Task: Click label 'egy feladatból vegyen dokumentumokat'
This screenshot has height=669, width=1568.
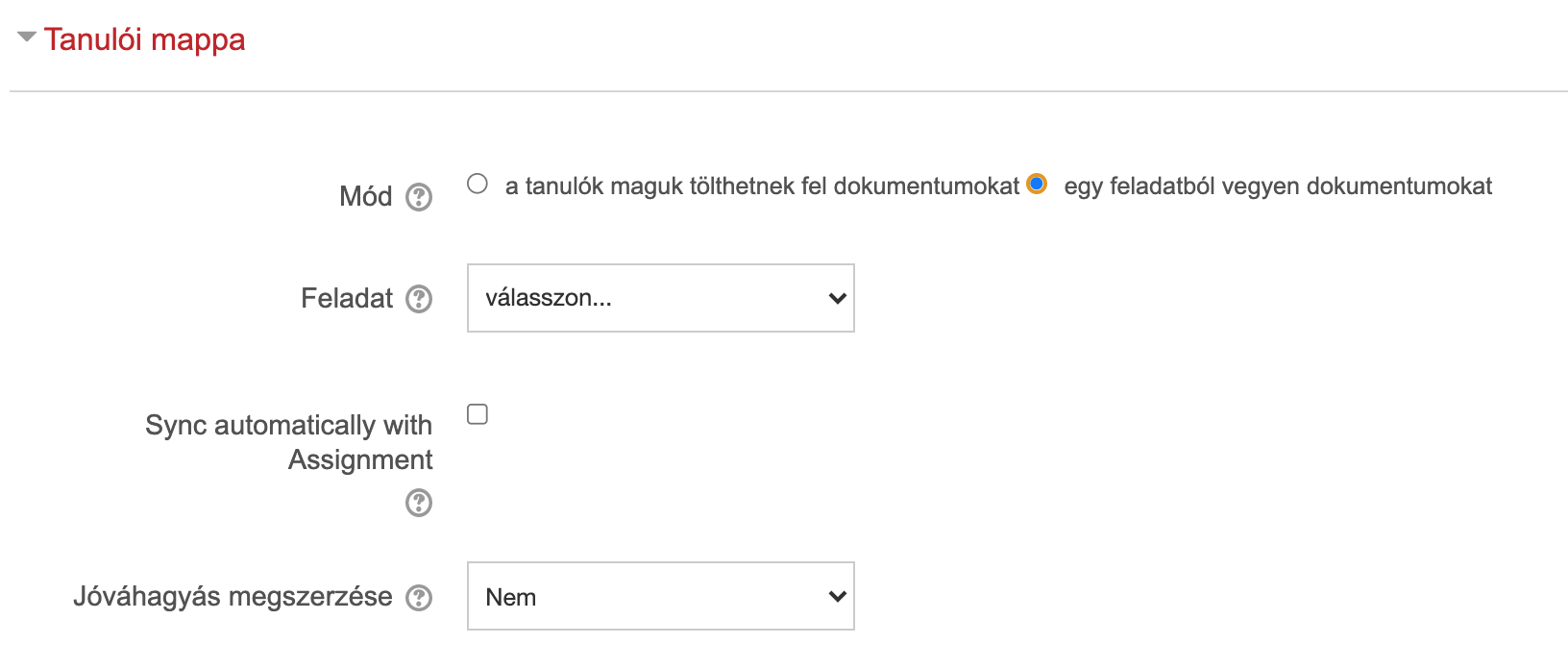Action: [x=1278, y=186]
